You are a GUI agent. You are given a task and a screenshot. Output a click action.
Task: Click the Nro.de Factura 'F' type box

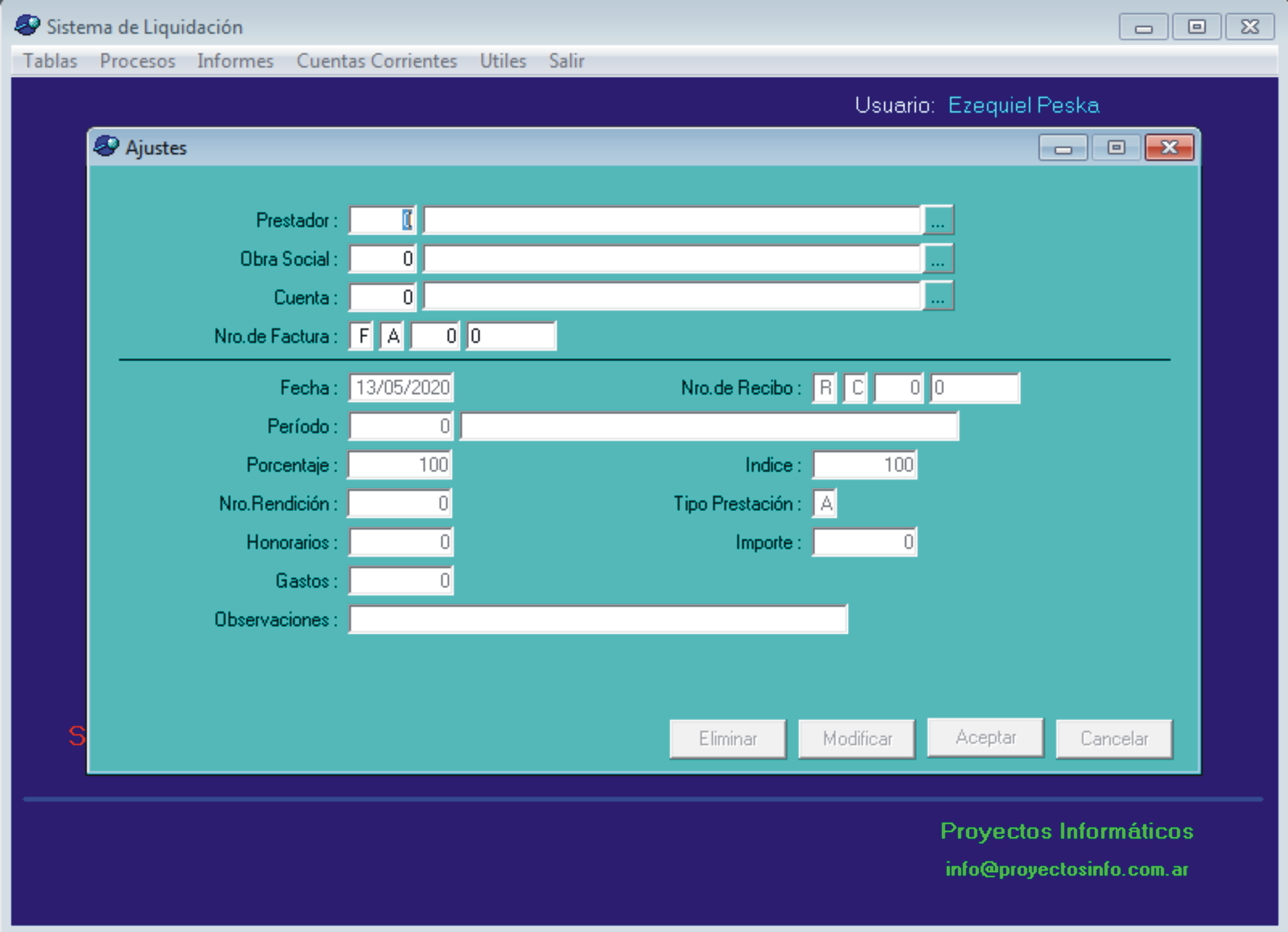click(x=361, y=336)
